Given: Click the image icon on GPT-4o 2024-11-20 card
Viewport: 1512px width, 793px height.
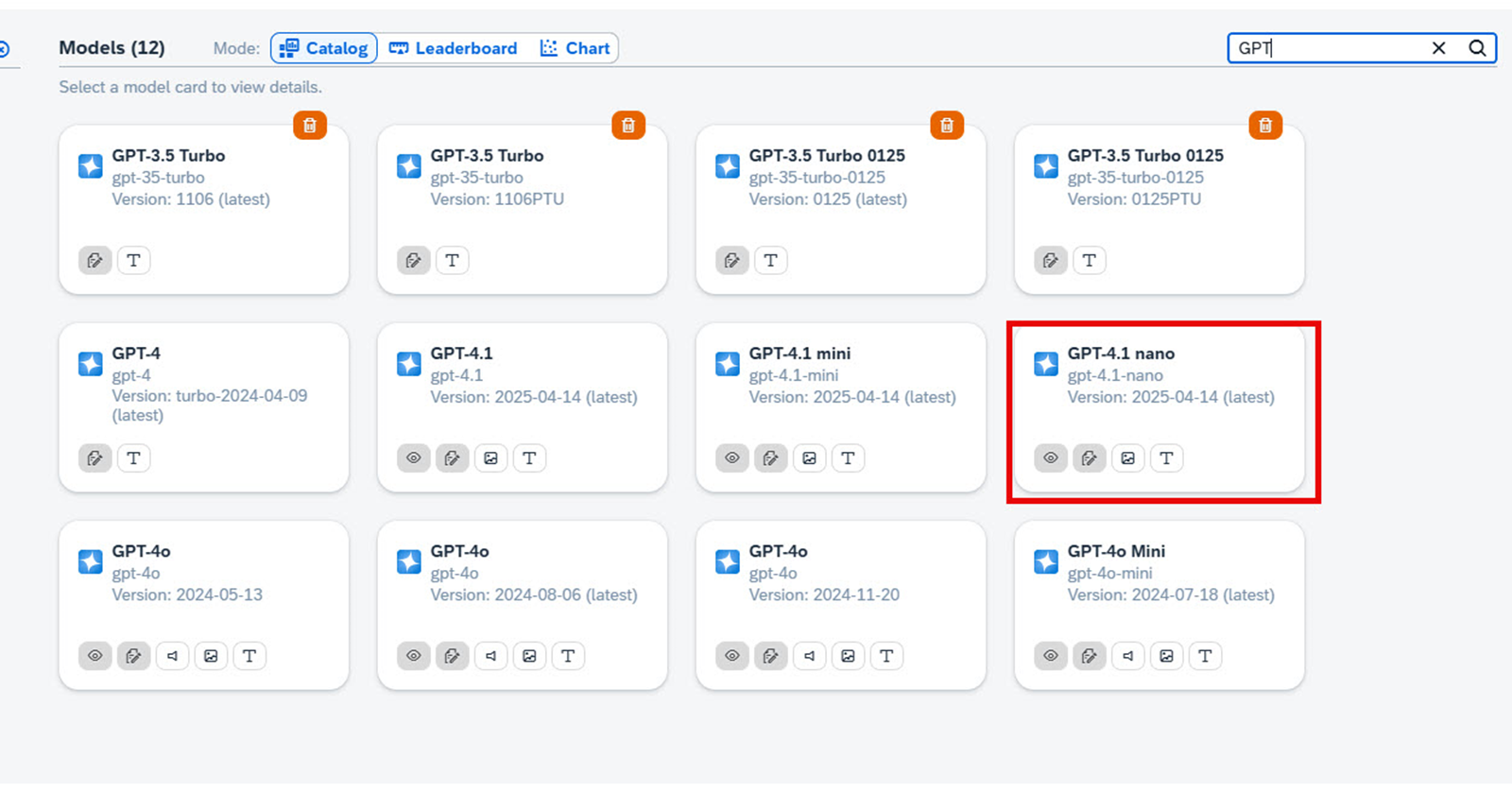Looking at the screenshot, I should [x=848, y=656].
